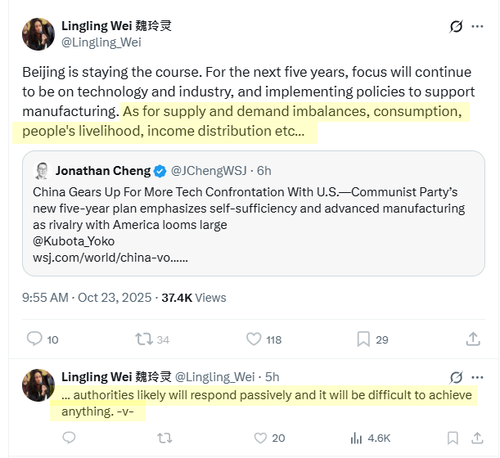Screen dimensions: 500x458
Task: Open the wsj.com/world/china-vo link
Action: [110, 258]
